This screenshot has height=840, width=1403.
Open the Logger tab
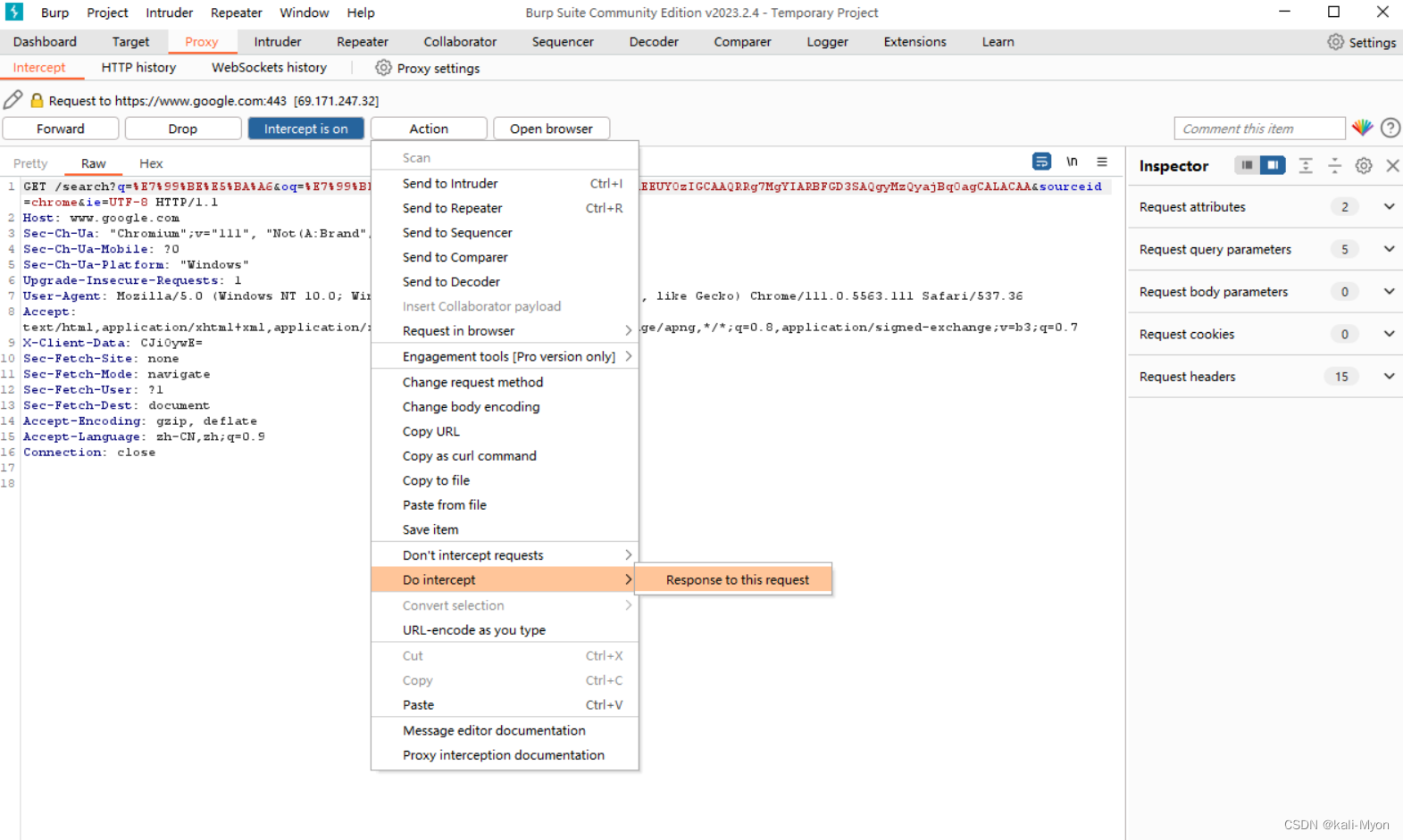coord(828,42)
